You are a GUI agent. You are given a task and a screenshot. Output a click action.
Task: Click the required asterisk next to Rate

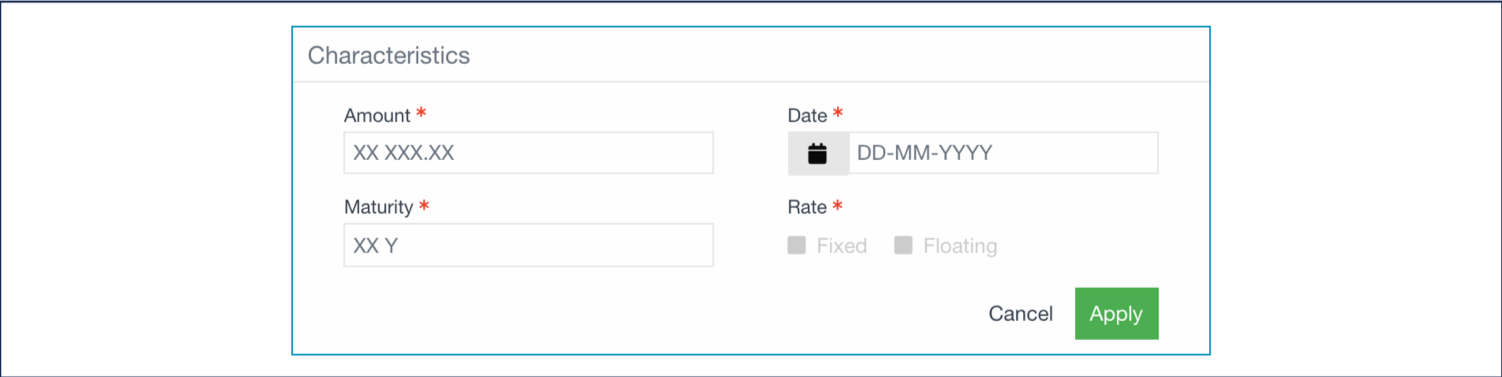tap(838, 205)
